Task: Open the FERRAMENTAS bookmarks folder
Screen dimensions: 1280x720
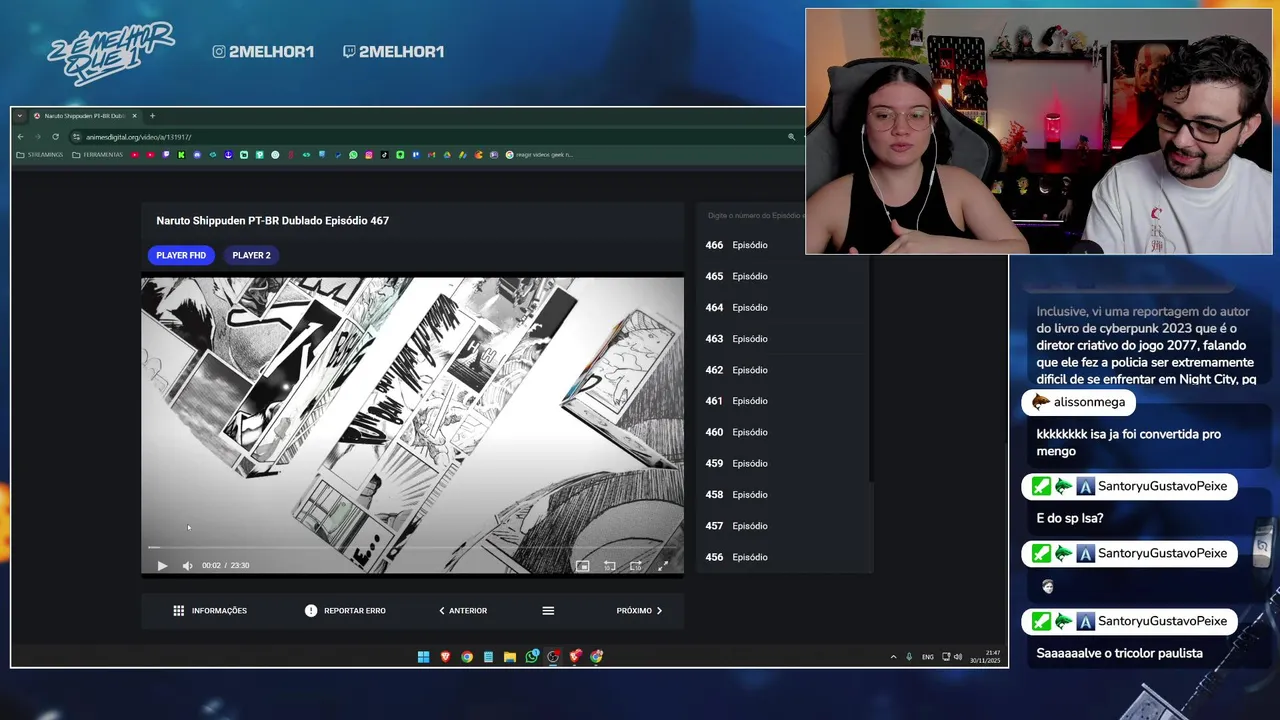Action: coord(97,155)
